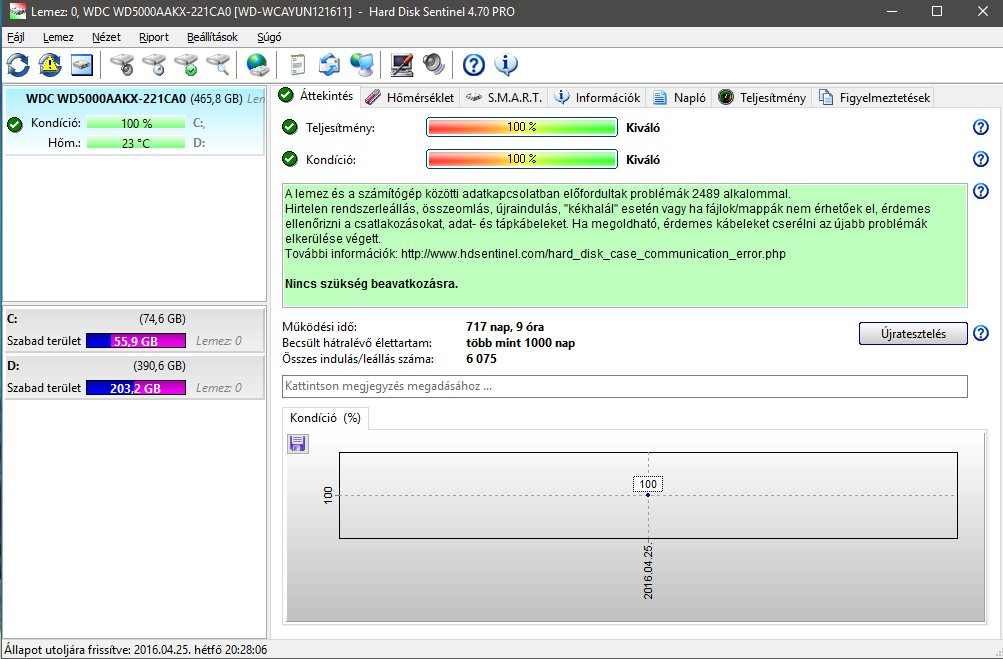Click the value több mint 1000 nap

tap(520, 343)
